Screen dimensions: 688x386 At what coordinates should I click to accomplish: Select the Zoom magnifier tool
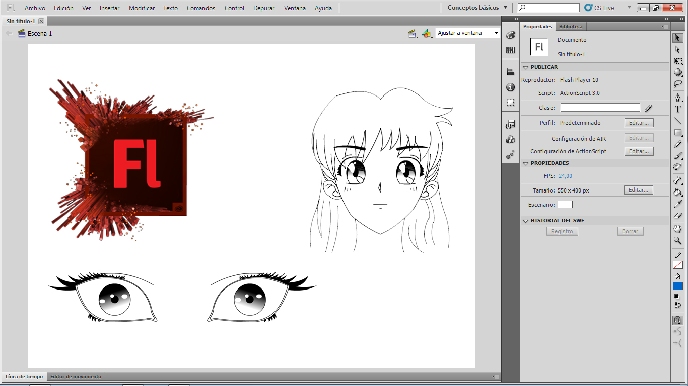pyautogui.click(x=677, y=240)
